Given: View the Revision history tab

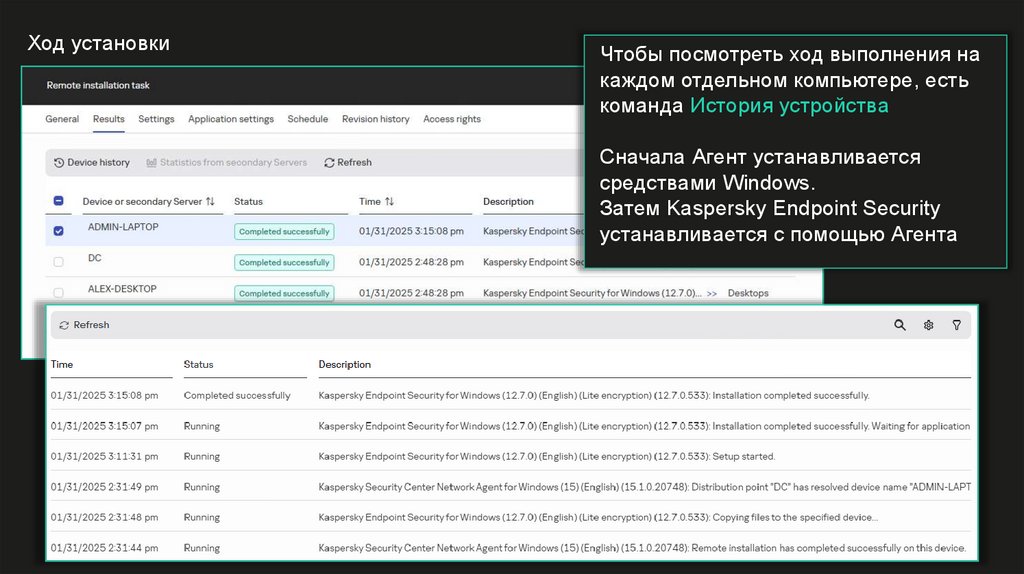Looking at the screenshot, I should (376, 120).
